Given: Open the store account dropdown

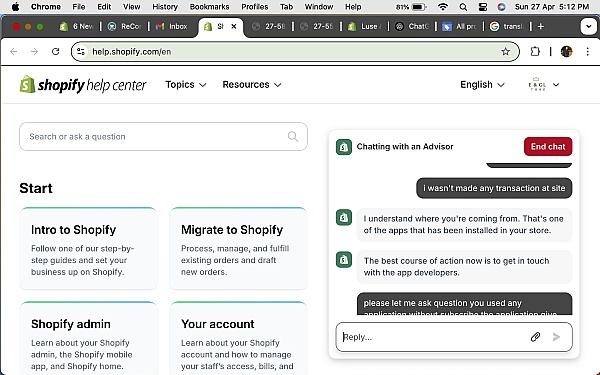Looking at the screenshot, I should coord(544,85).
